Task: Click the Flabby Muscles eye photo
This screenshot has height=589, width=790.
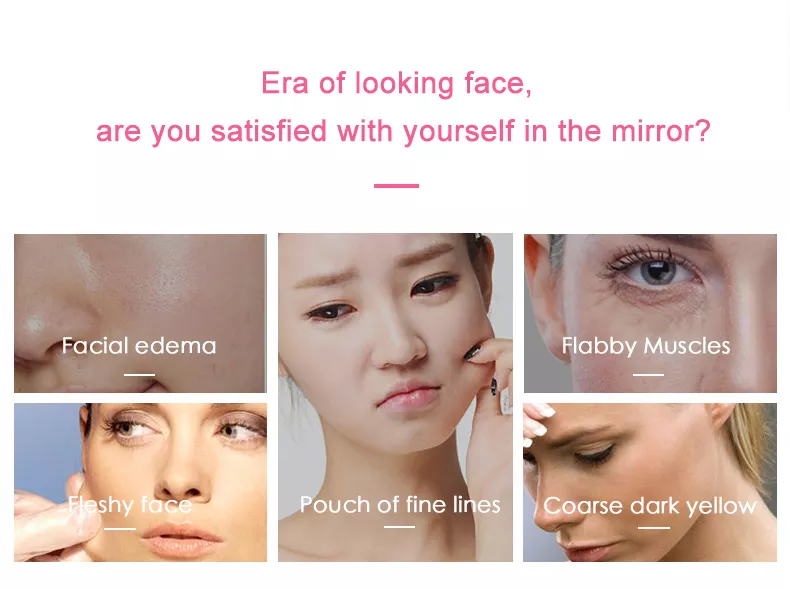Action: click(650, 313)
